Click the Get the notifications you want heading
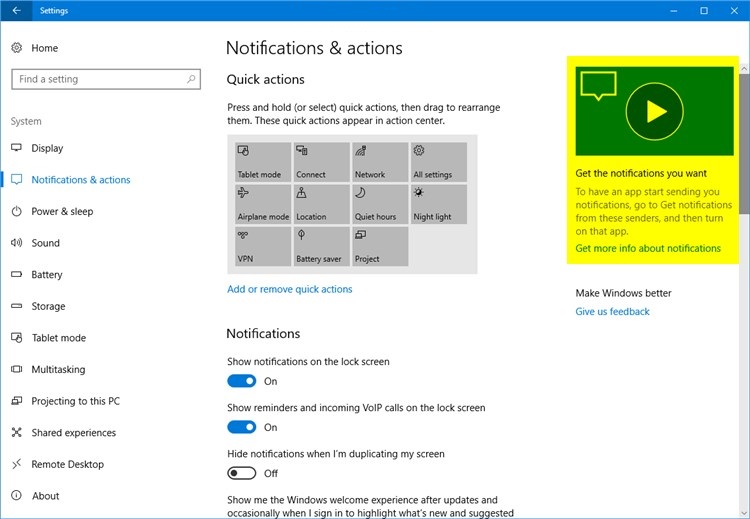 [641, 173]
